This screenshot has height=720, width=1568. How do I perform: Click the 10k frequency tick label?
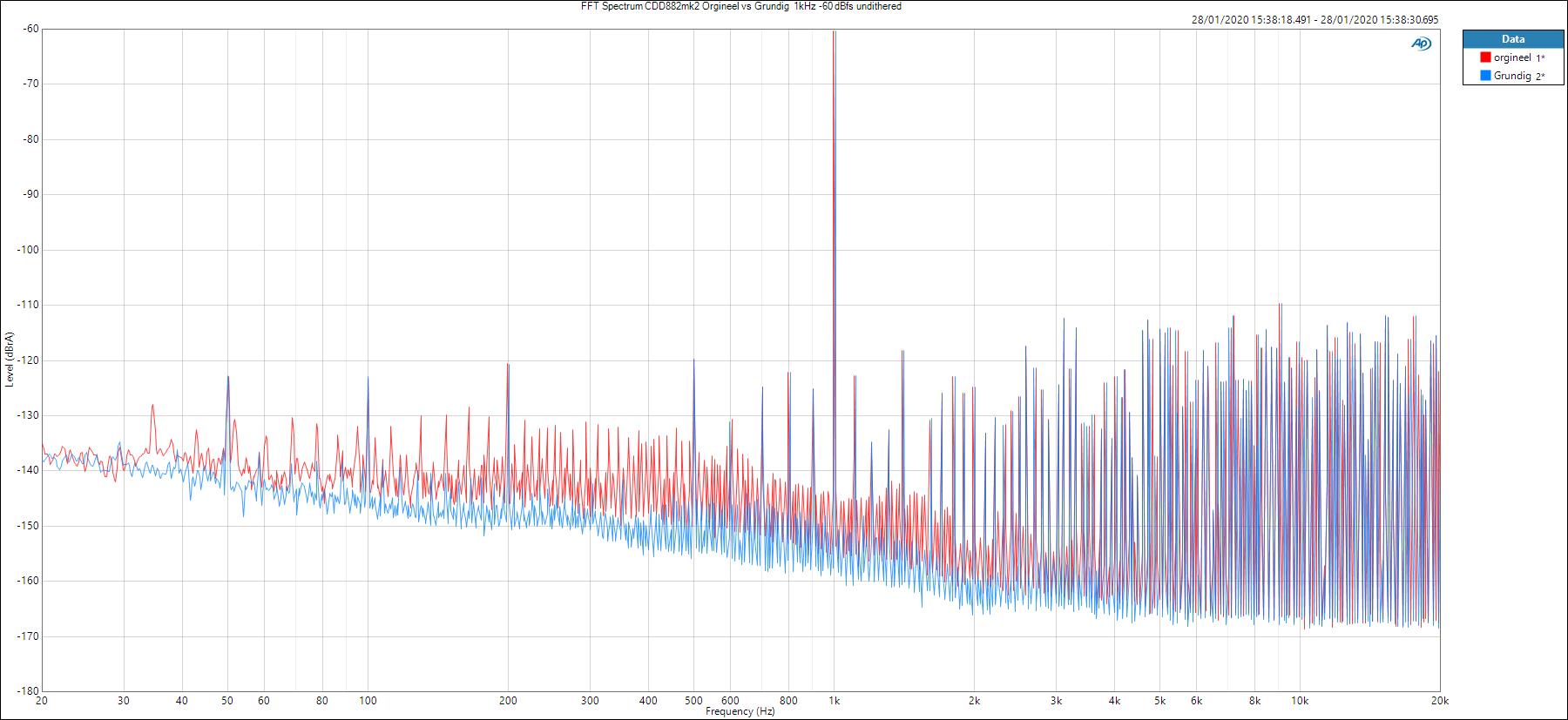(1299, 701)
